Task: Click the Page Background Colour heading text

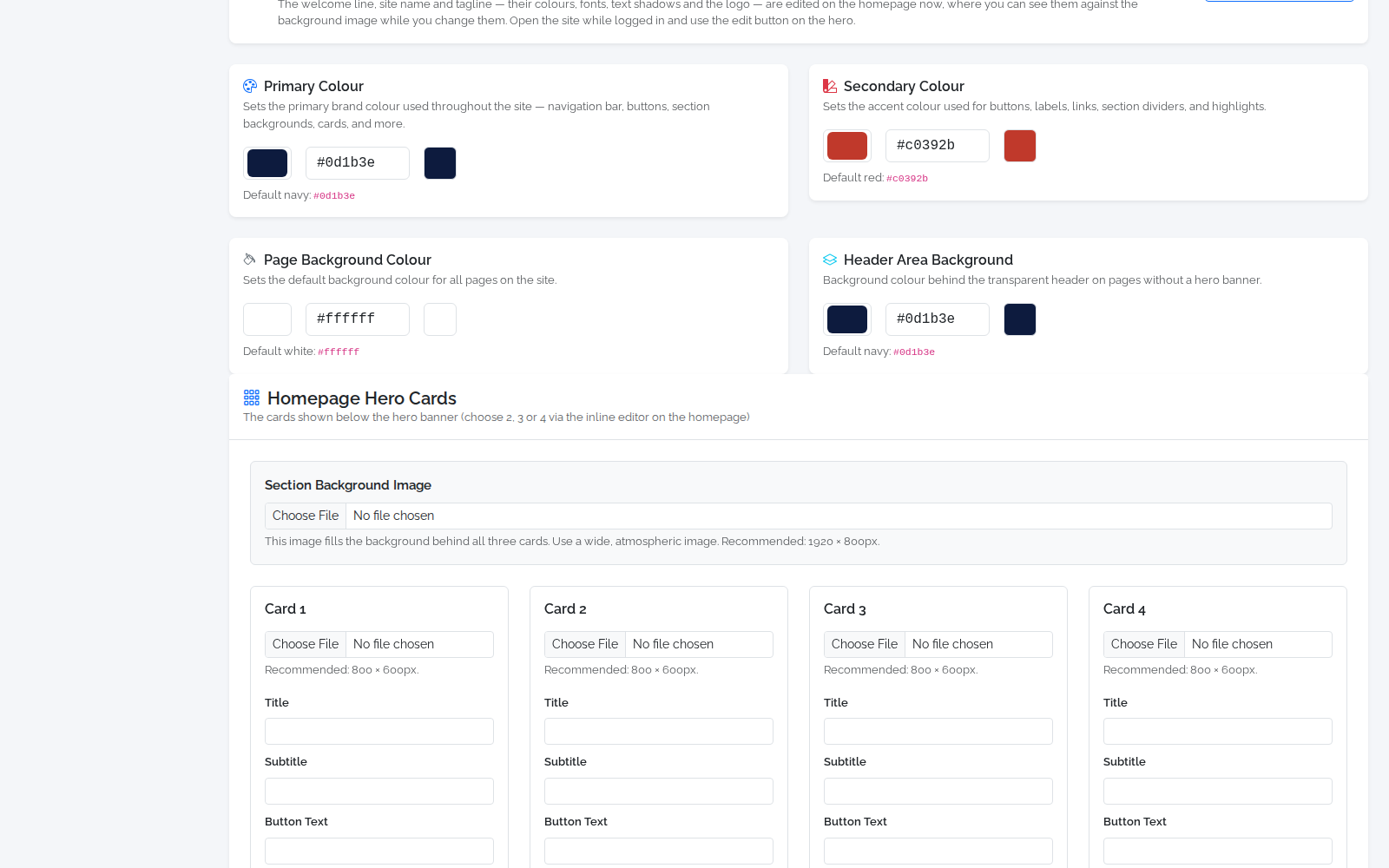Action: pyautogui.click(x=347, y=260)
